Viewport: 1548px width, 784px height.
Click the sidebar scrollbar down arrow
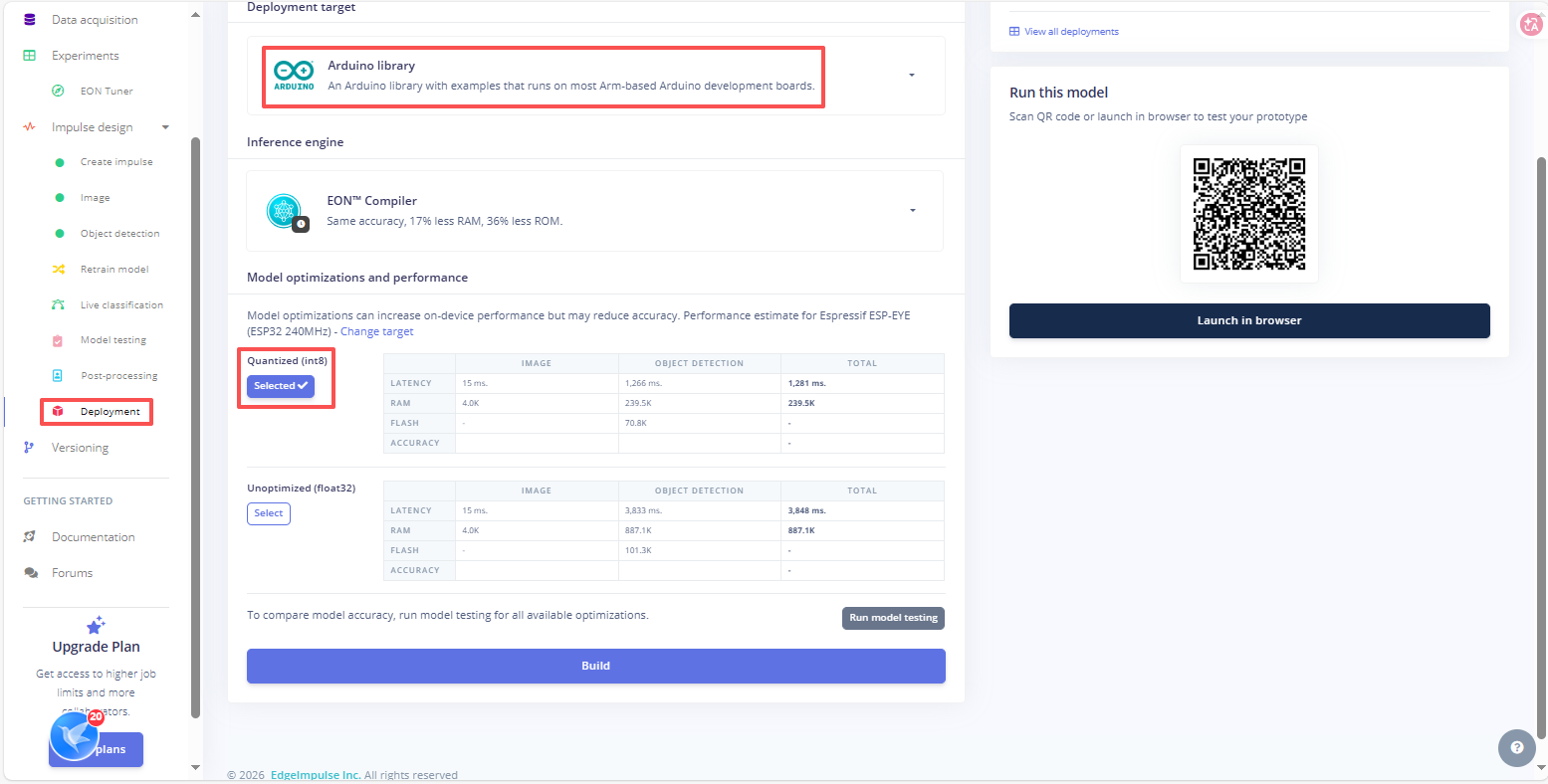(x=195, y=767)
